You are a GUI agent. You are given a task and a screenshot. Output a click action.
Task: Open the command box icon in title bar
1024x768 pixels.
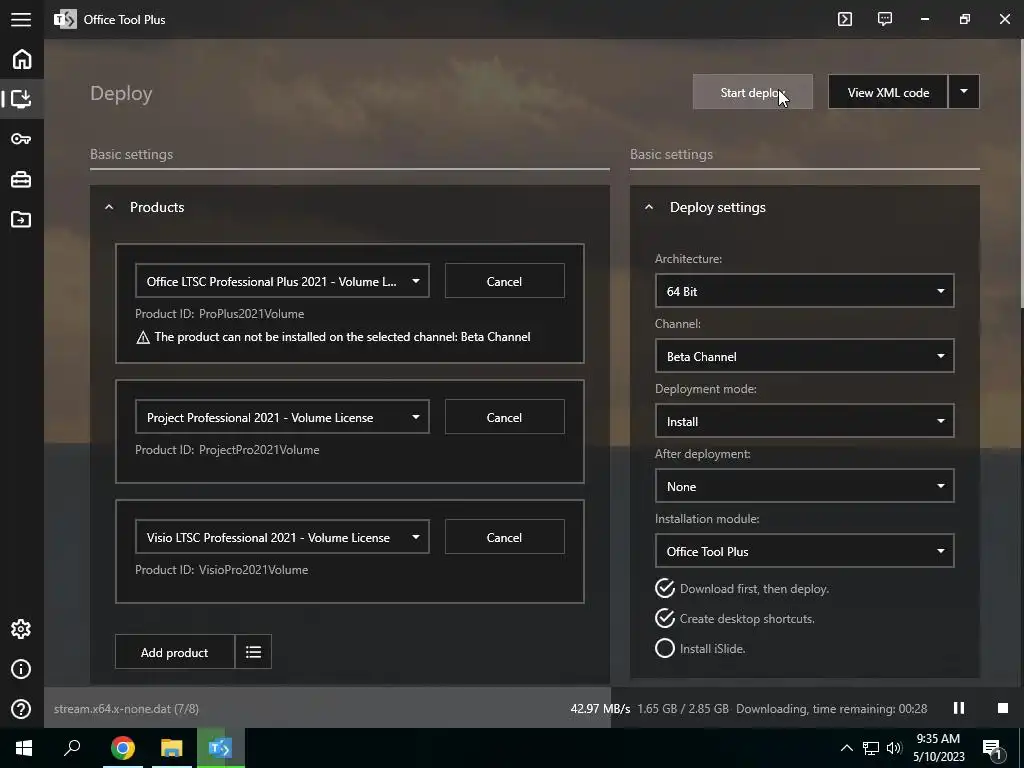coord(845,19)
